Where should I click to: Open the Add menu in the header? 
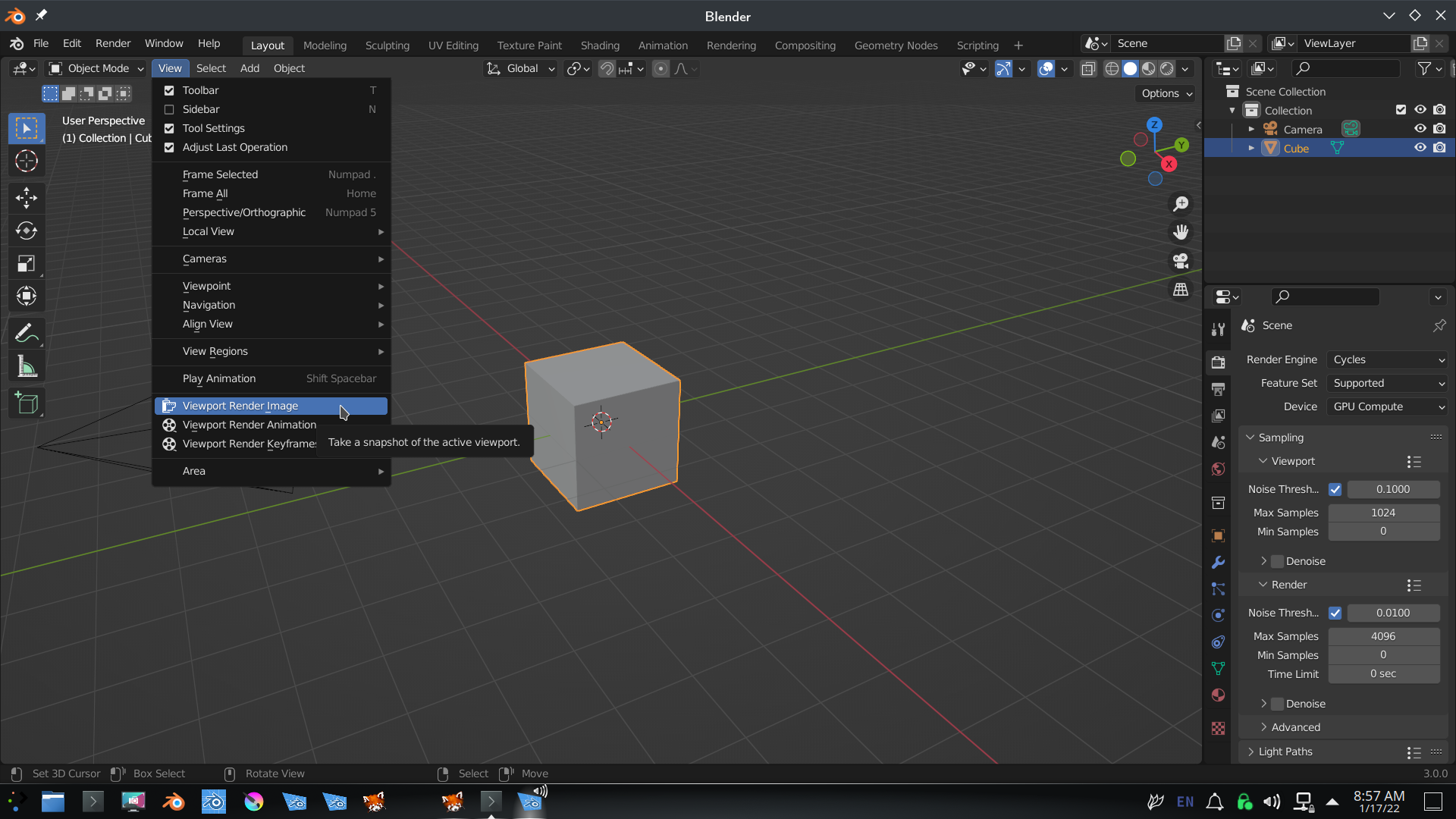249,68
